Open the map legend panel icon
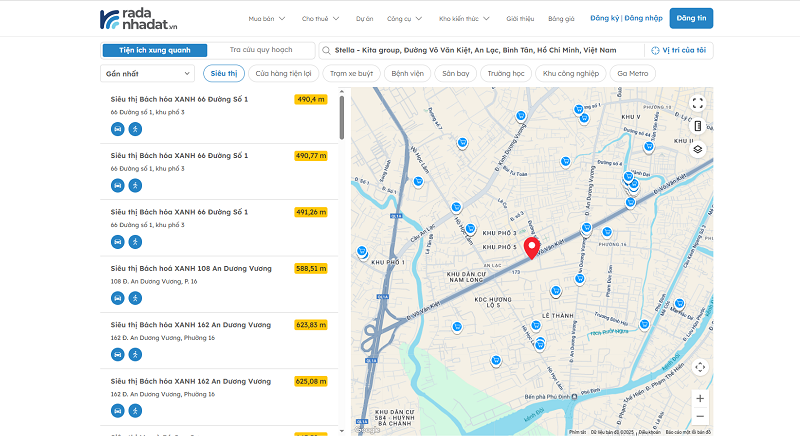Screen dimensions: 800x443 click(x=697, y=126)
